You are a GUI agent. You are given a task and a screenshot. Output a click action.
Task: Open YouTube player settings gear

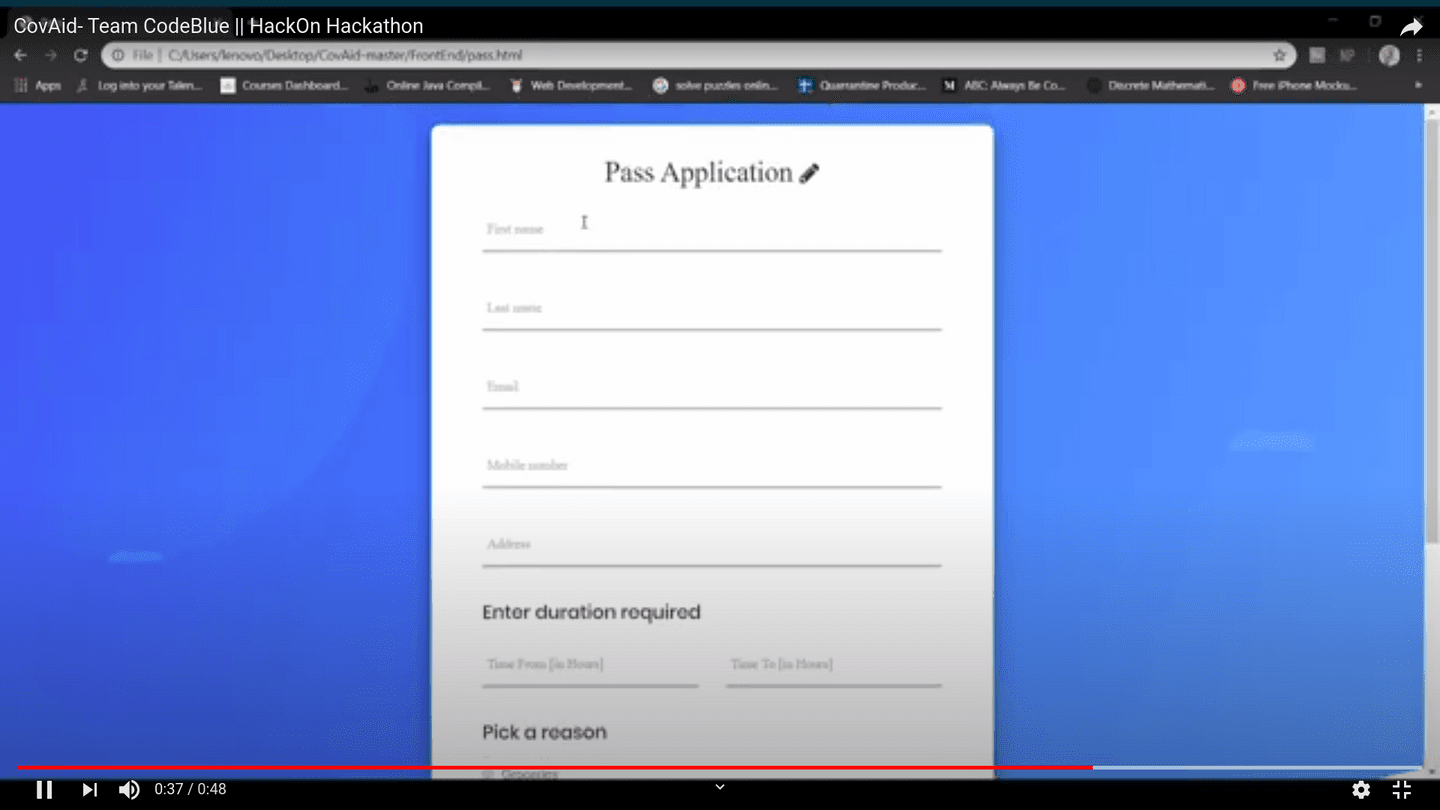click(1361, 790)
